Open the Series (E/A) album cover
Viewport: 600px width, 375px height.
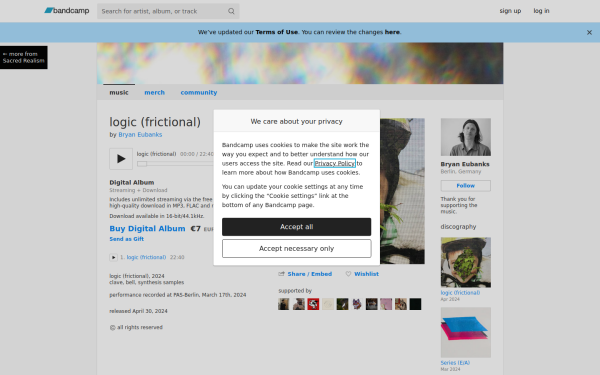pos(466,333)
